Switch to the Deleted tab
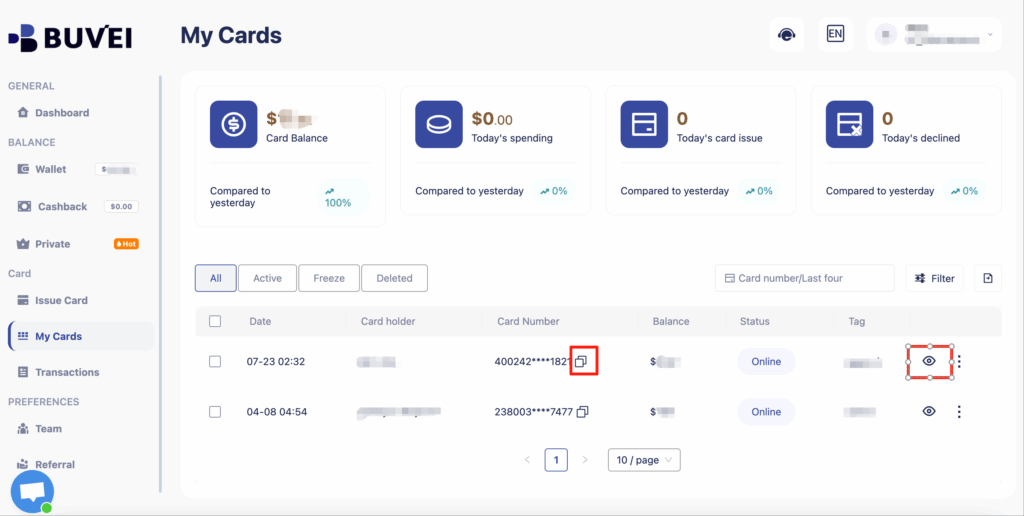This screenshot has height=516, width=1024. pyautogui.click(x=394, y=278)
